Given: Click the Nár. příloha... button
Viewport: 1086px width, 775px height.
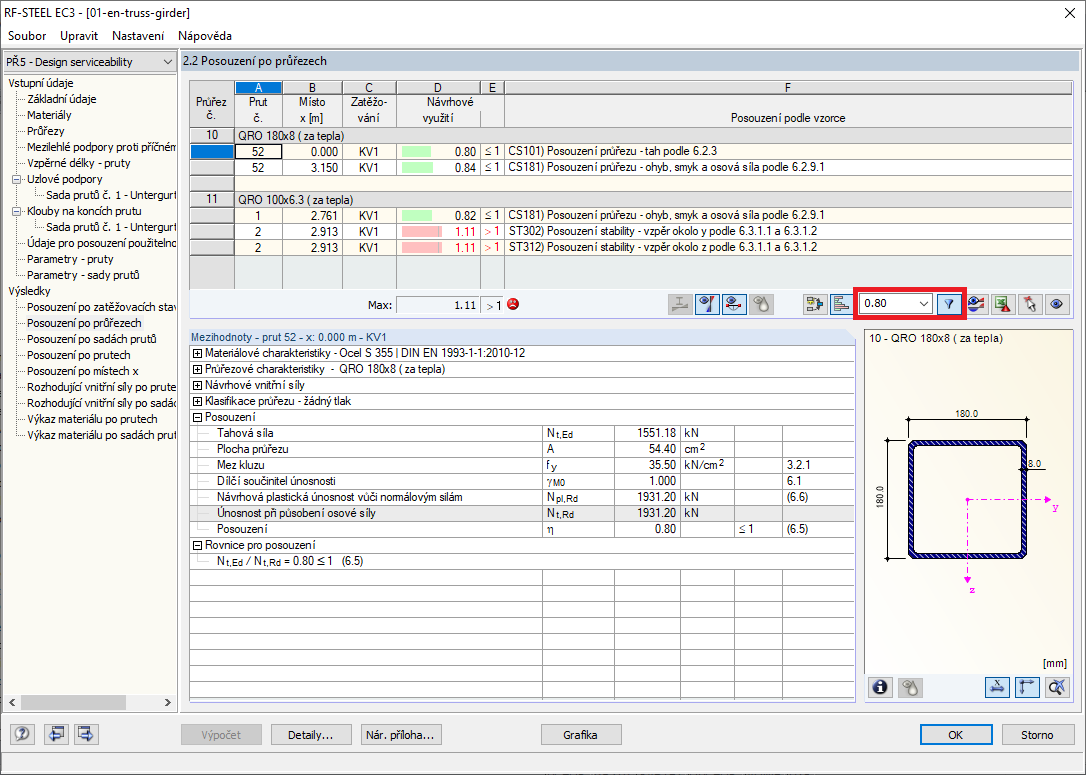Looking at the screenshot, I should pyautogui.click(x=401, y=735).
